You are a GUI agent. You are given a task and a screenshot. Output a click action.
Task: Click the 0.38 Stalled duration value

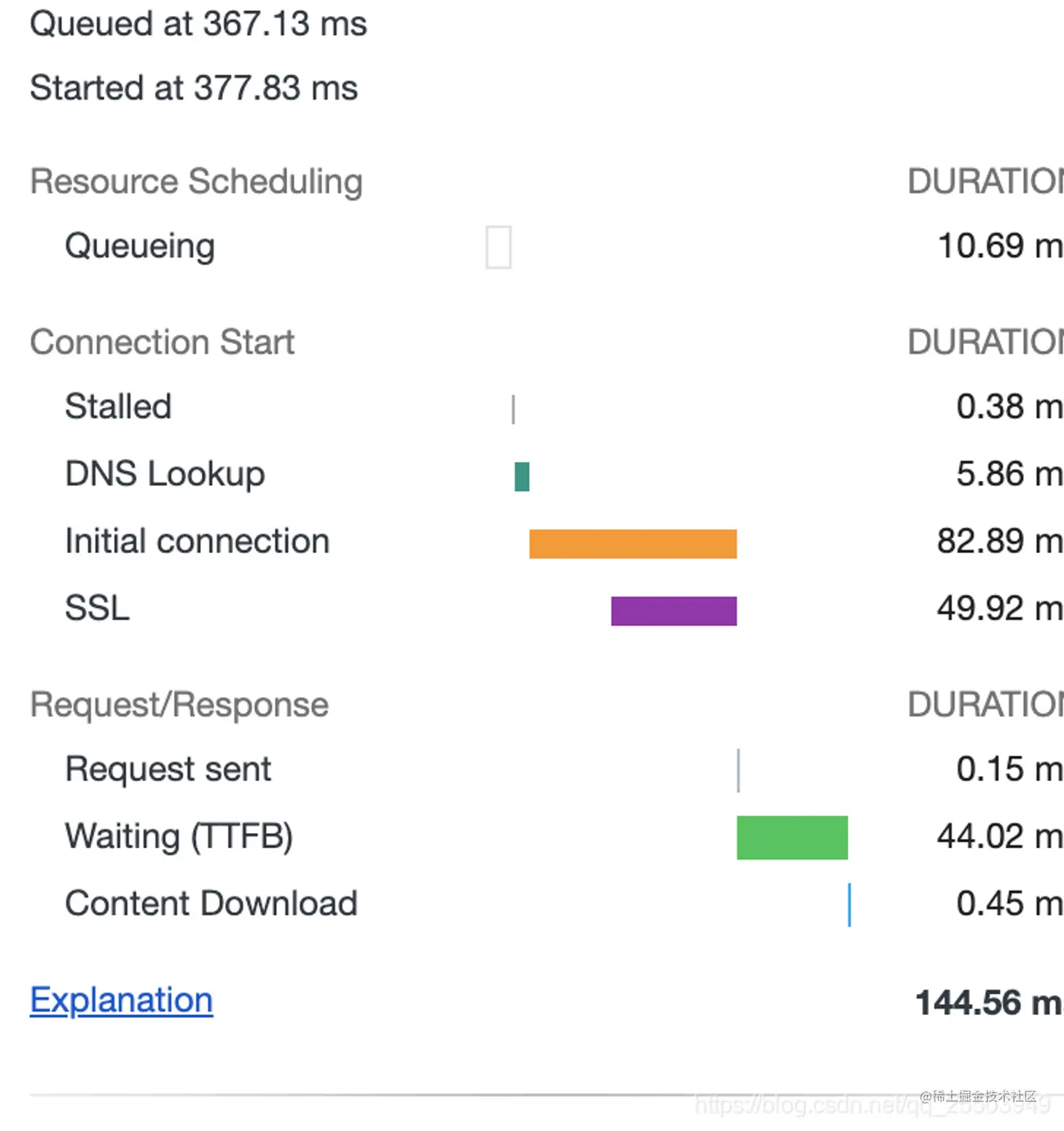pos(1009,406)
